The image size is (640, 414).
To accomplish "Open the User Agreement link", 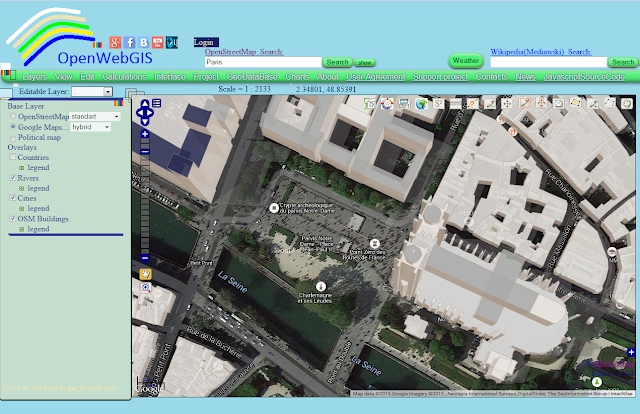I will point(376,77).
